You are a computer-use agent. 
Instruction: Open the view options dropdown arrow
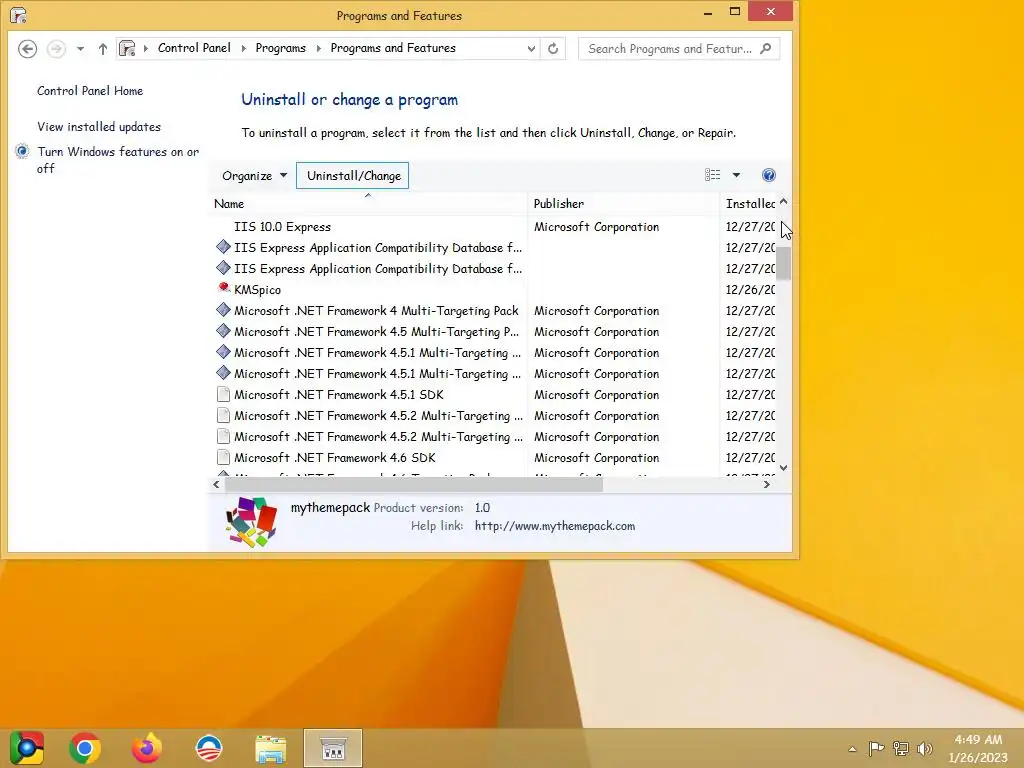click(736, 175)
